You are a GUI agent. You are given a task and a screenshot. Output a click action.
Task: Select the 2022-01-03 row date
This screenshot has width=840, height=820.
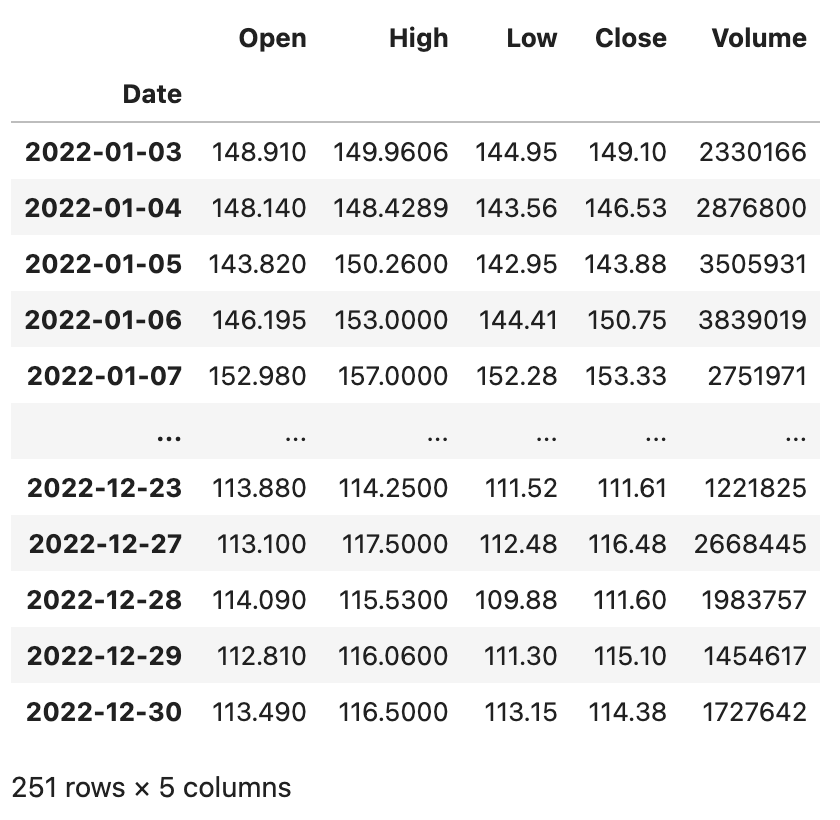(x=104, y=152)
